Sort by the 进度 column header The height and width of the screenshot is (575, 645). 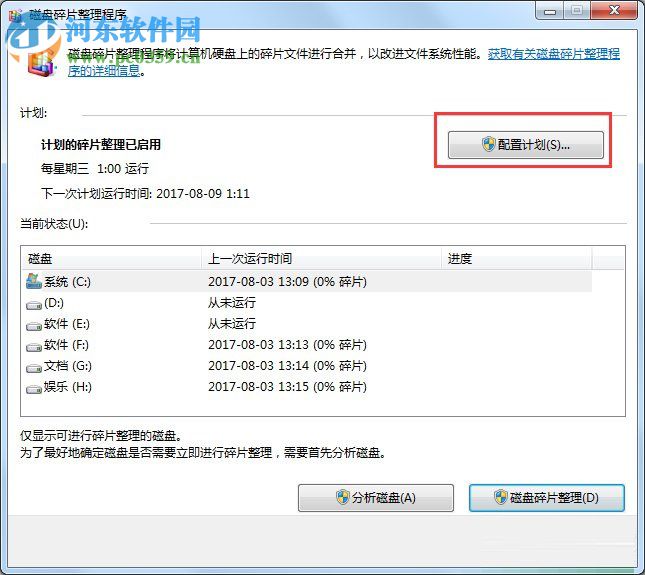[517, 259]
